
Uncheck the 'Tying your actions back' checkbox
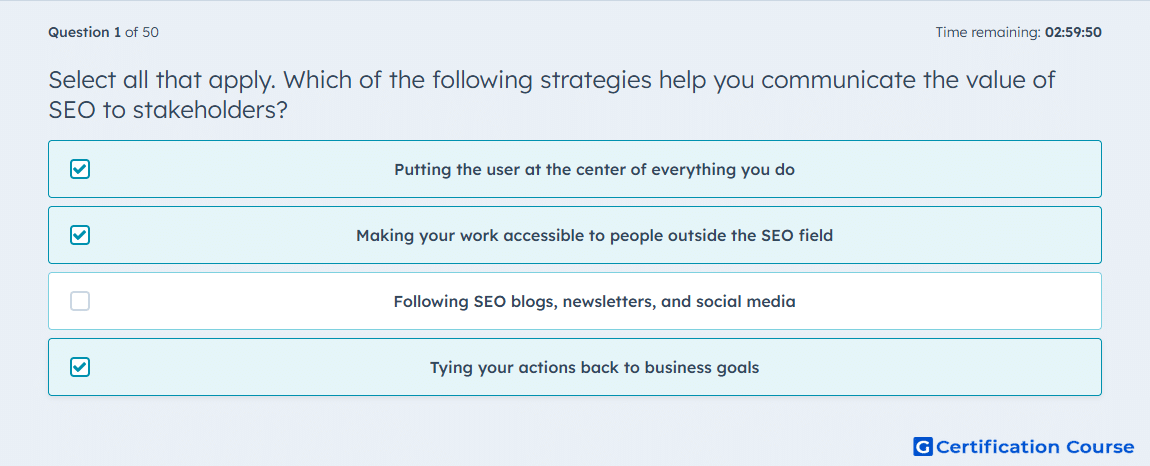coord(80,367)
